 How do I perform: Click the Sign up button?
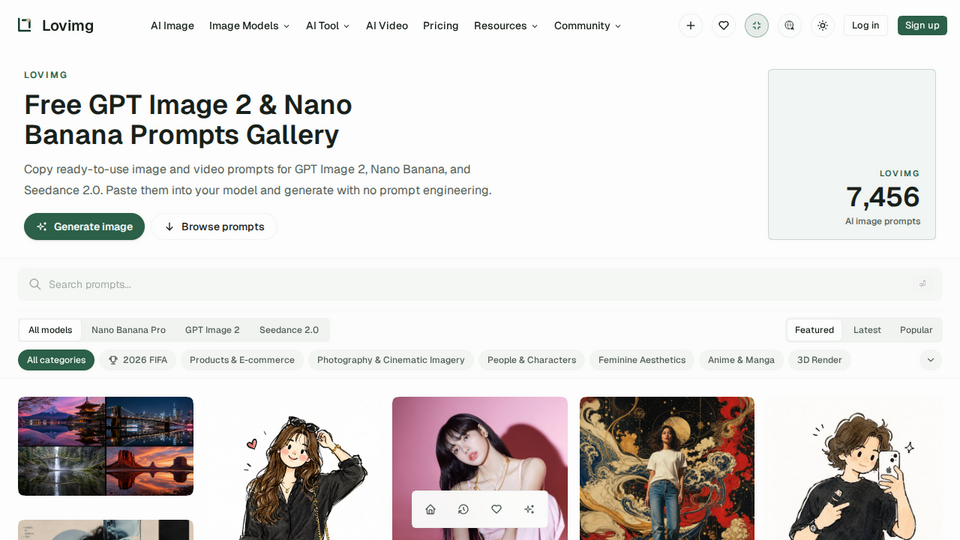[x=922, y=26]
